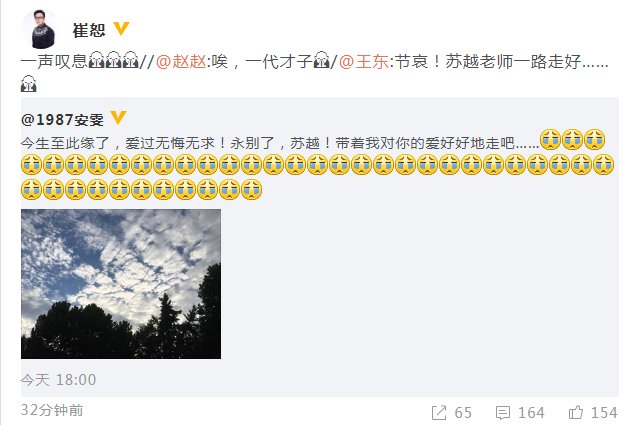Click the repost count 65
The height and width of the screenshot is (425, 639).
[463, 413]
